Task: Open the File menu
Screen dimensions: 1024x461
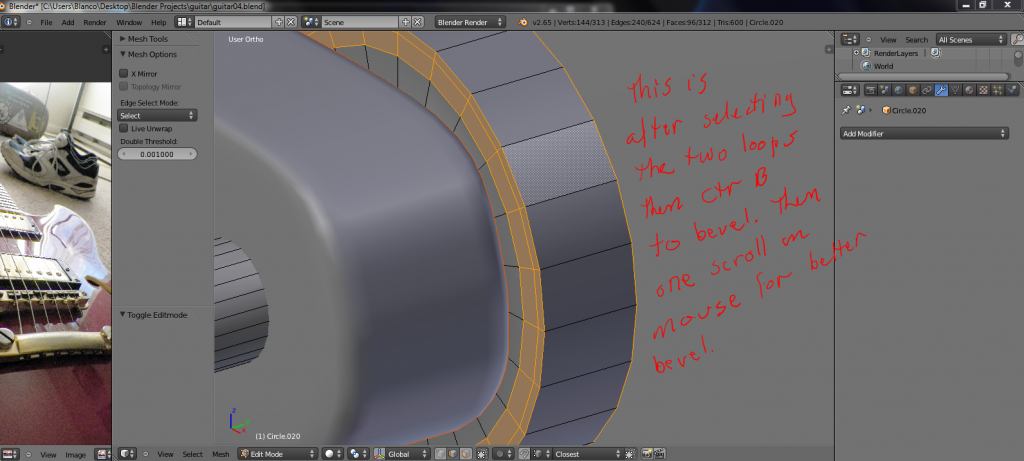Action: [46, 21]
